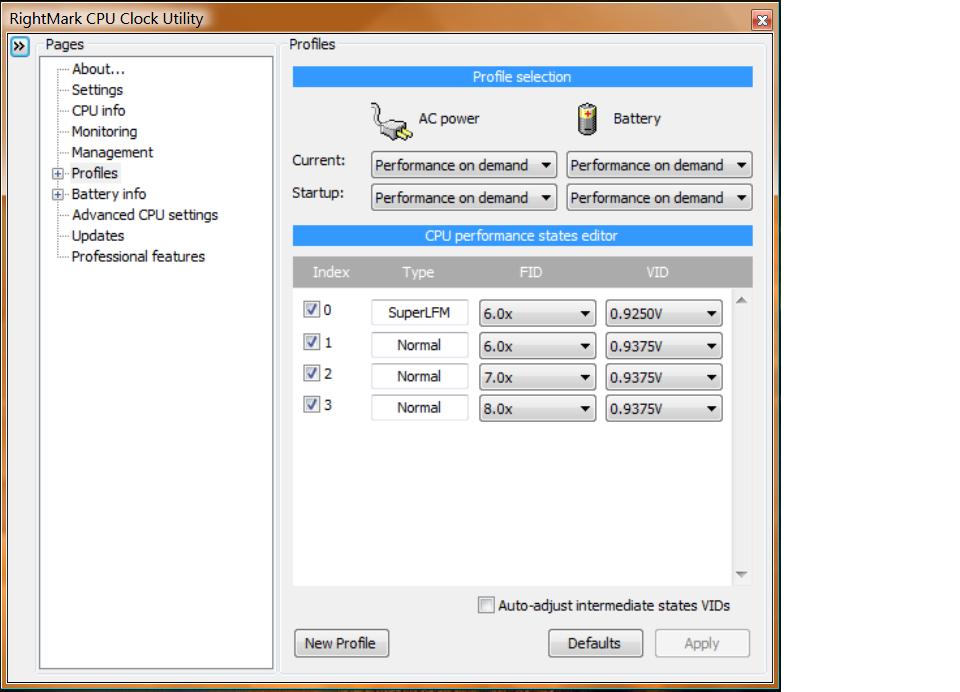
Task: Open the Monitoring page
Action: click(104, 132)
